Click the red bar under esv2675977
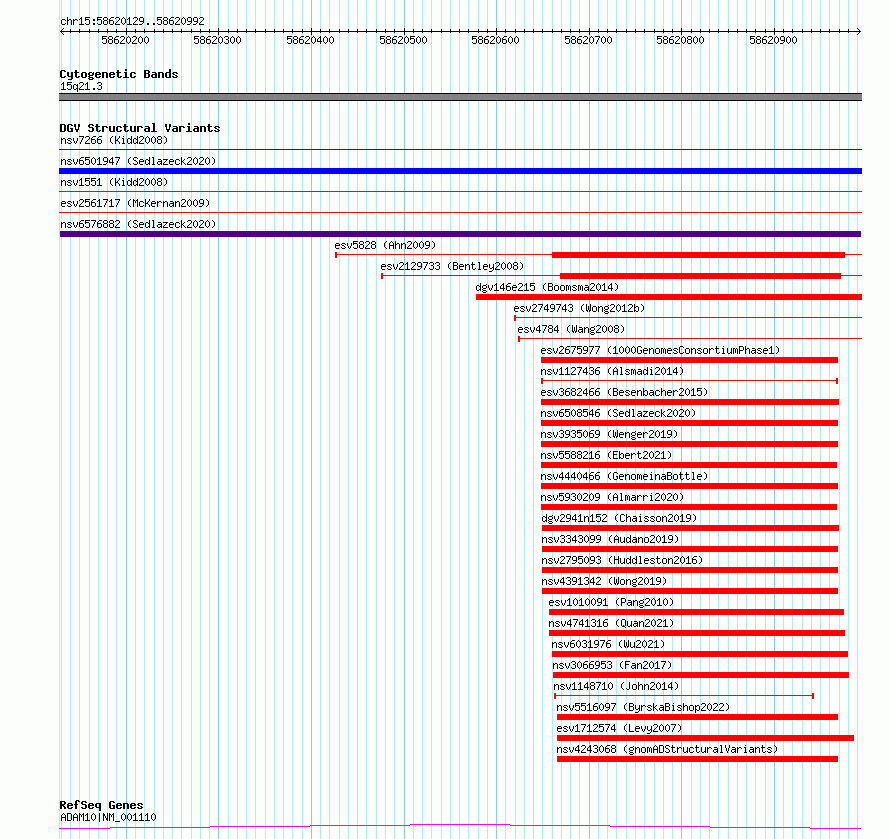Image resolution: width=890 pixels, height=839 pixels. (x=690, y=360)
